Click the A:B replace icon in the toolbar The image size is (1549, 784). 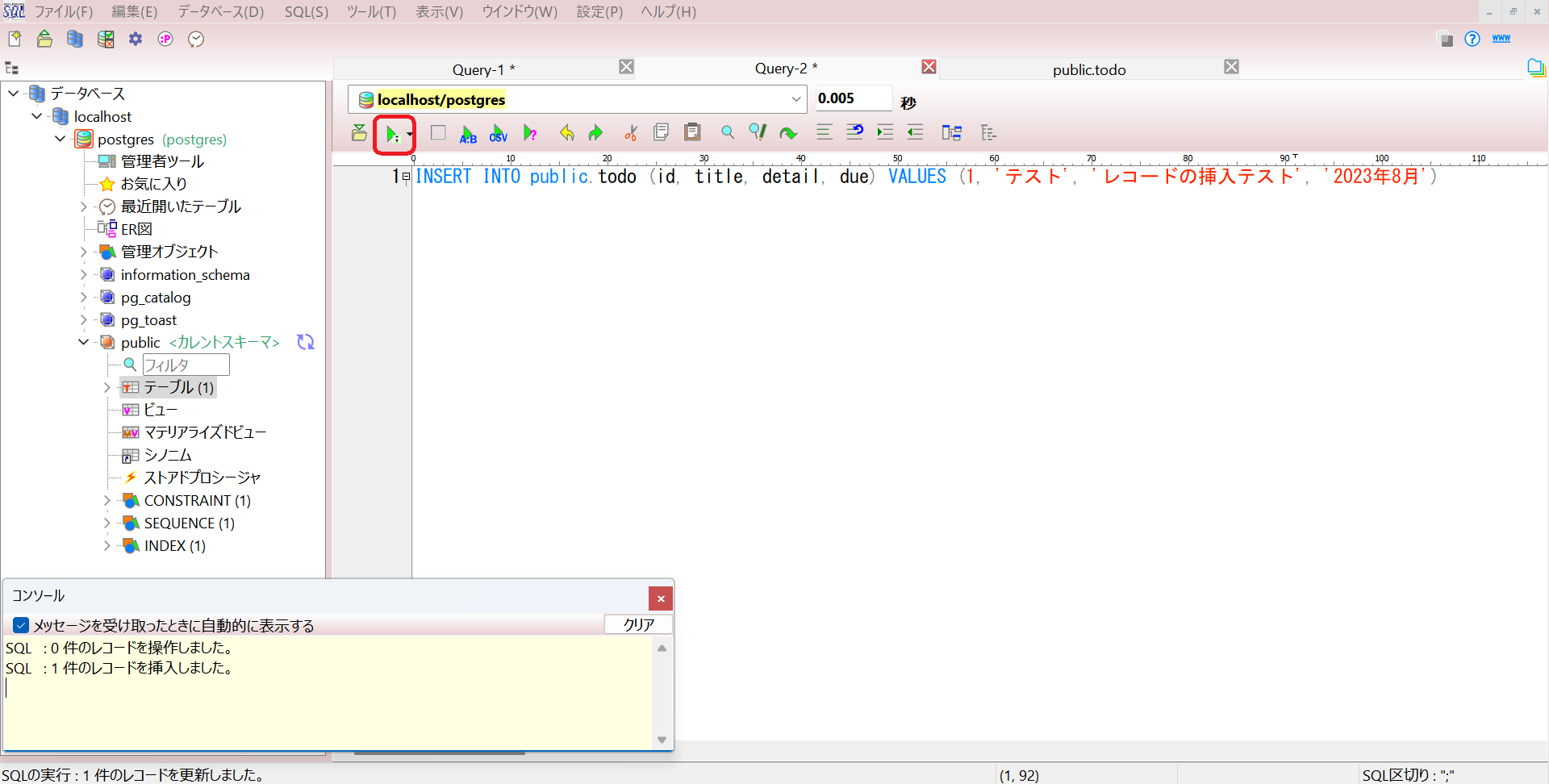point(467,132)
